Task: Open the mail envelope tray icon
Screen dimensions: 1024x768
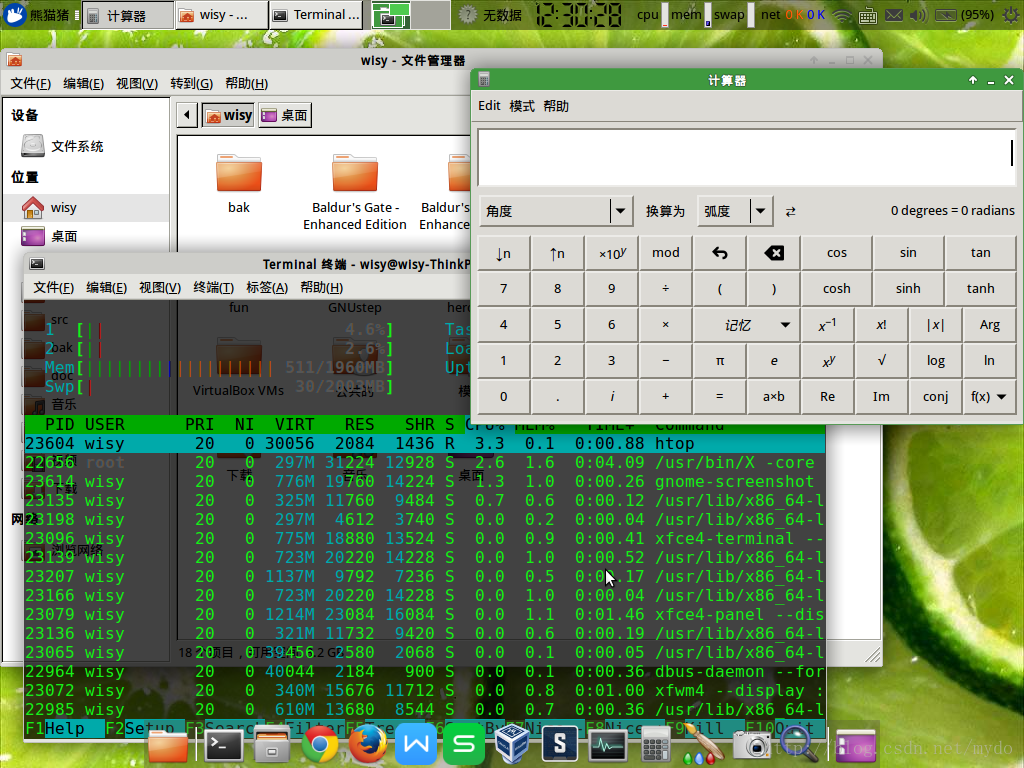Action: (x=893, y=15)
